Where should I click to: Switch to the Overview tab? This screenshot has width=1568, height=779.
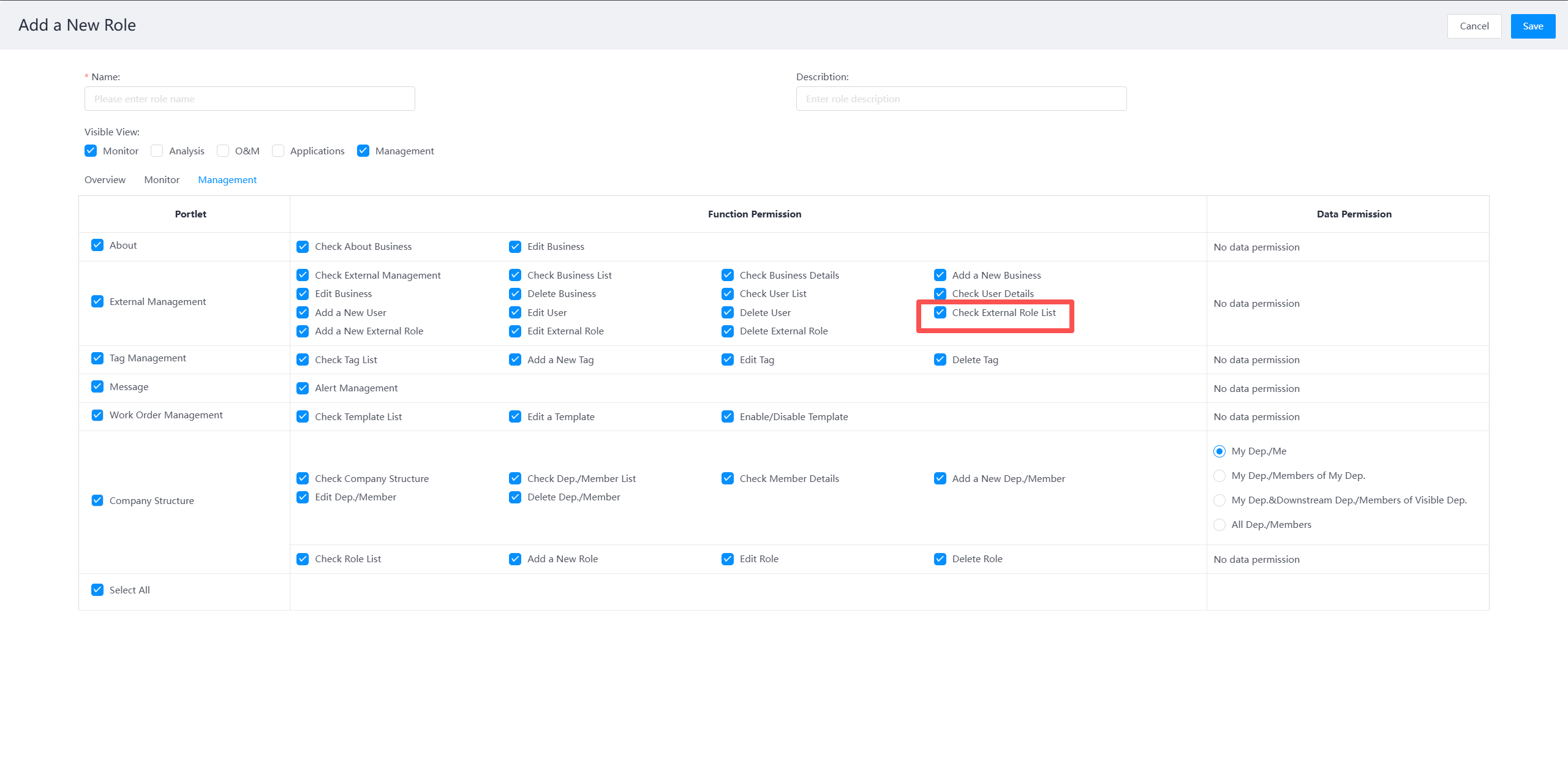(105, 179)
